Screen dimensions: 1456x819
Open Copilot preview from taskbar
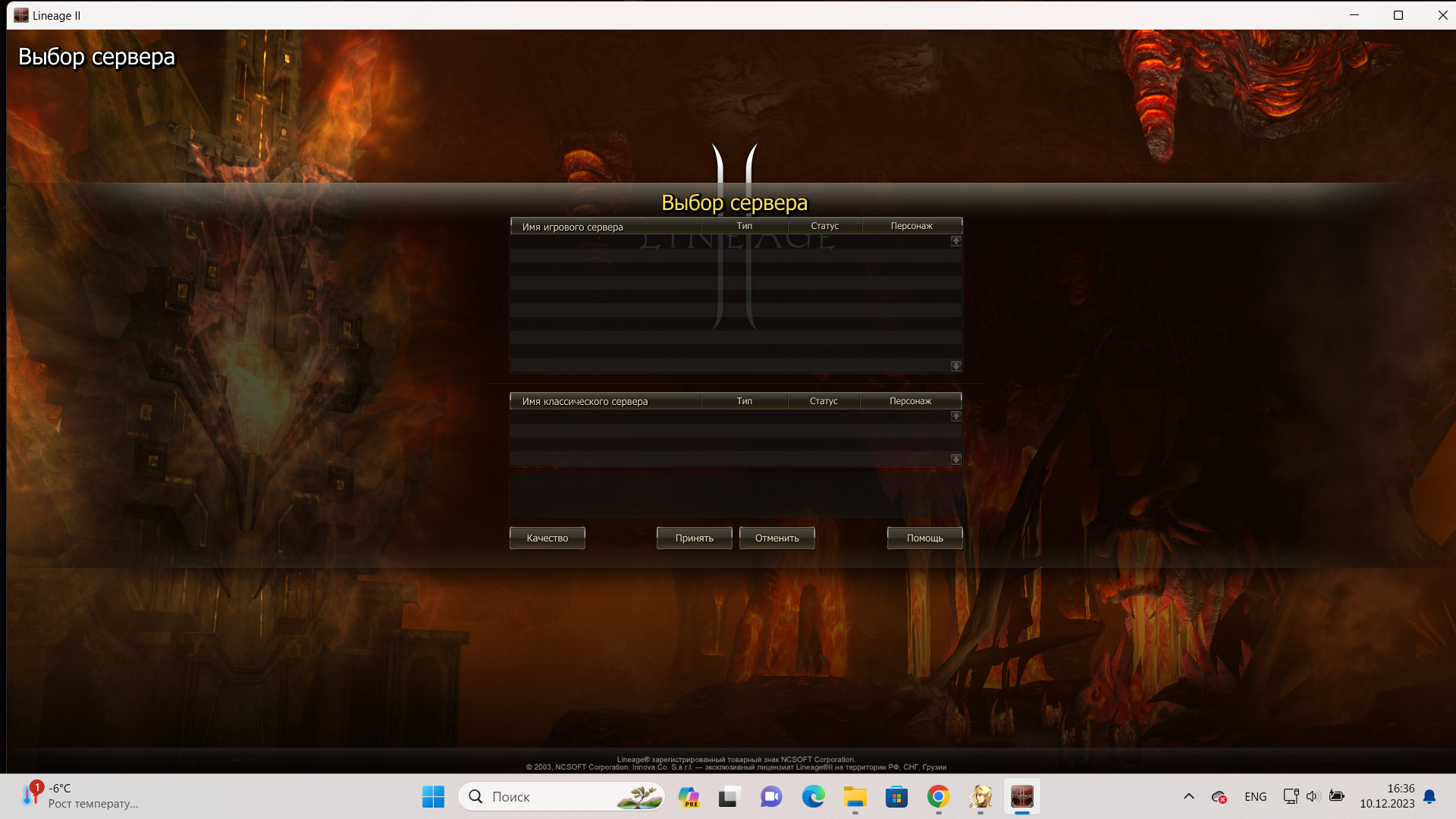click(x=689, y=797)
